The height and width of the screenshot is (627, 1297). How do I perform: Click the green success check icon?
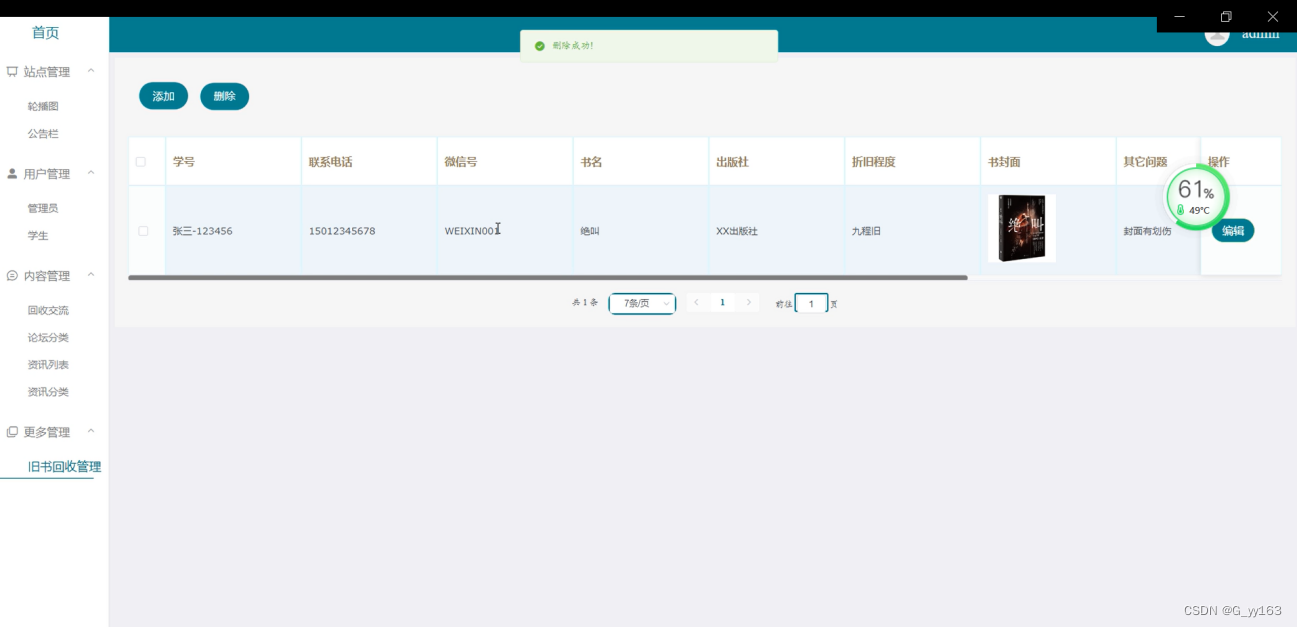[x=540, y=46]
